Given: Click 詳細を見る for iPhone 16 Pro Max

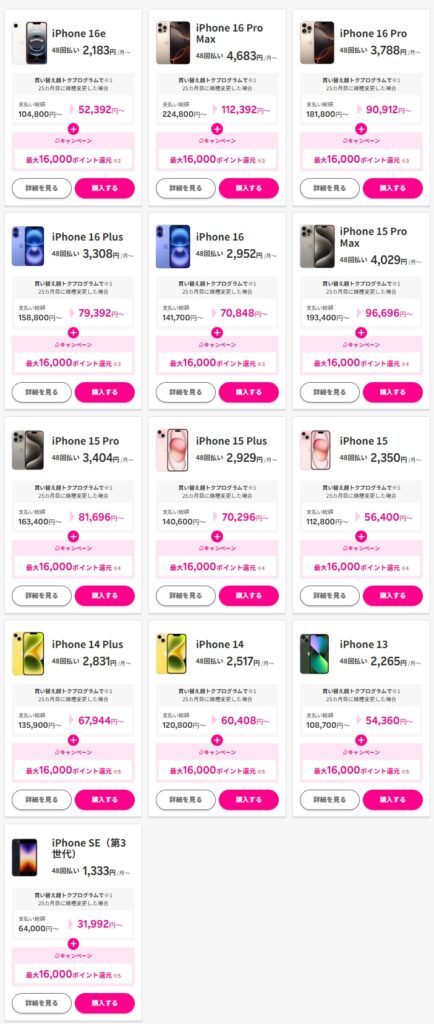Looking at the screenshot, I should [185, 188].
